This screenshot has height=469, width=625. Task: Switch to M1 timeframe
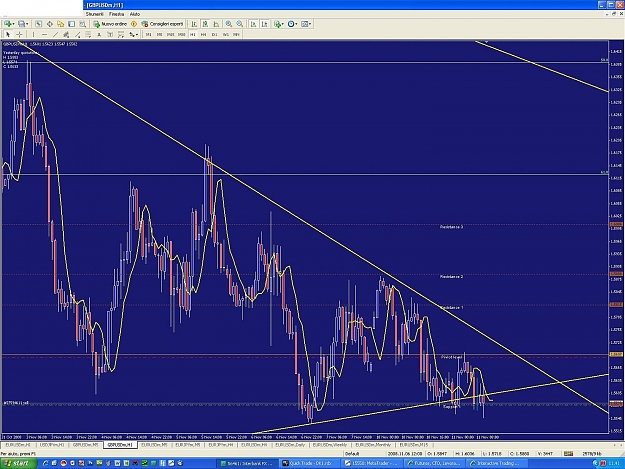pos(148,34)
